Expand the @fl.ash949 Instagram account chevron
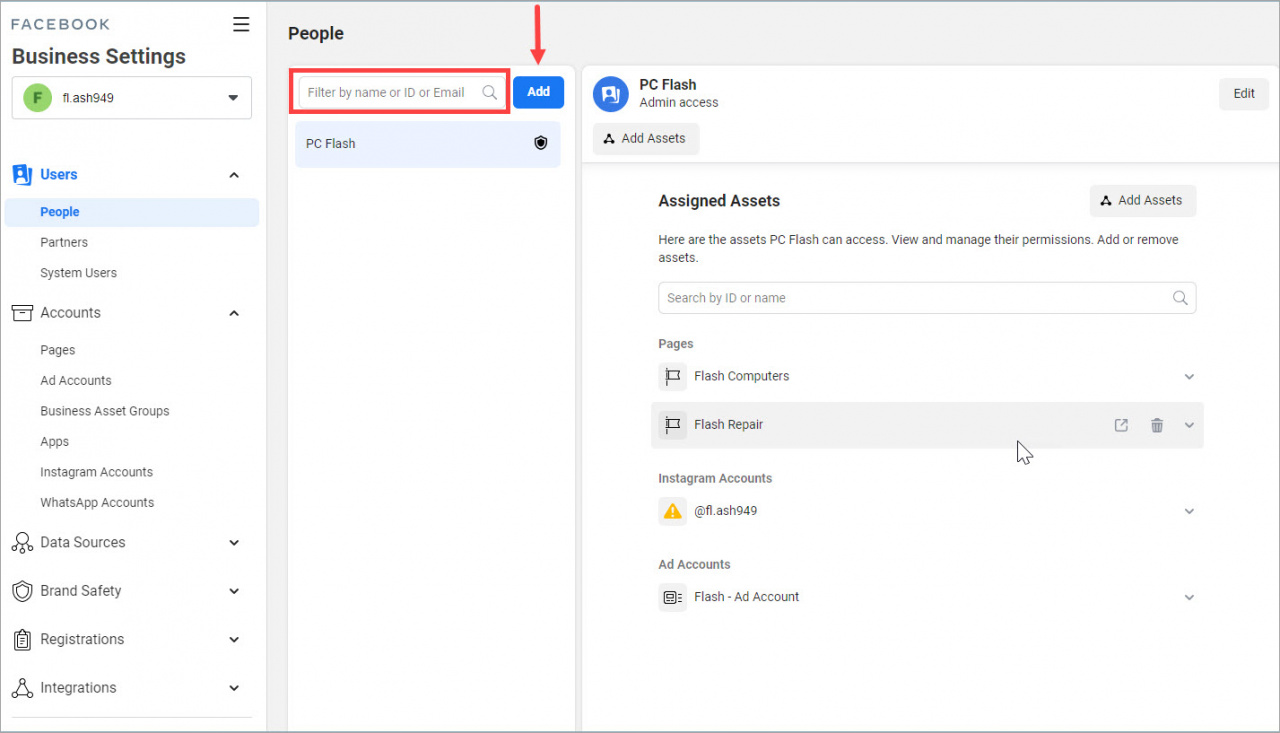The width and height of the screenshot is (1280, 733). point(1189,511)
